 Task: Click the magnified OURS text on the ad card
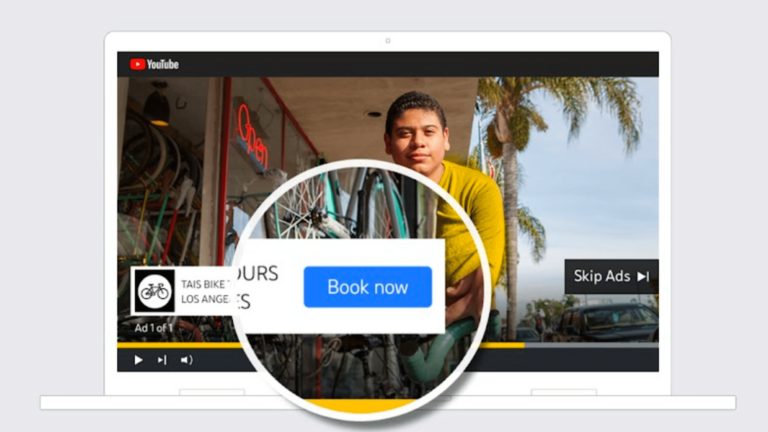point(258,273)
